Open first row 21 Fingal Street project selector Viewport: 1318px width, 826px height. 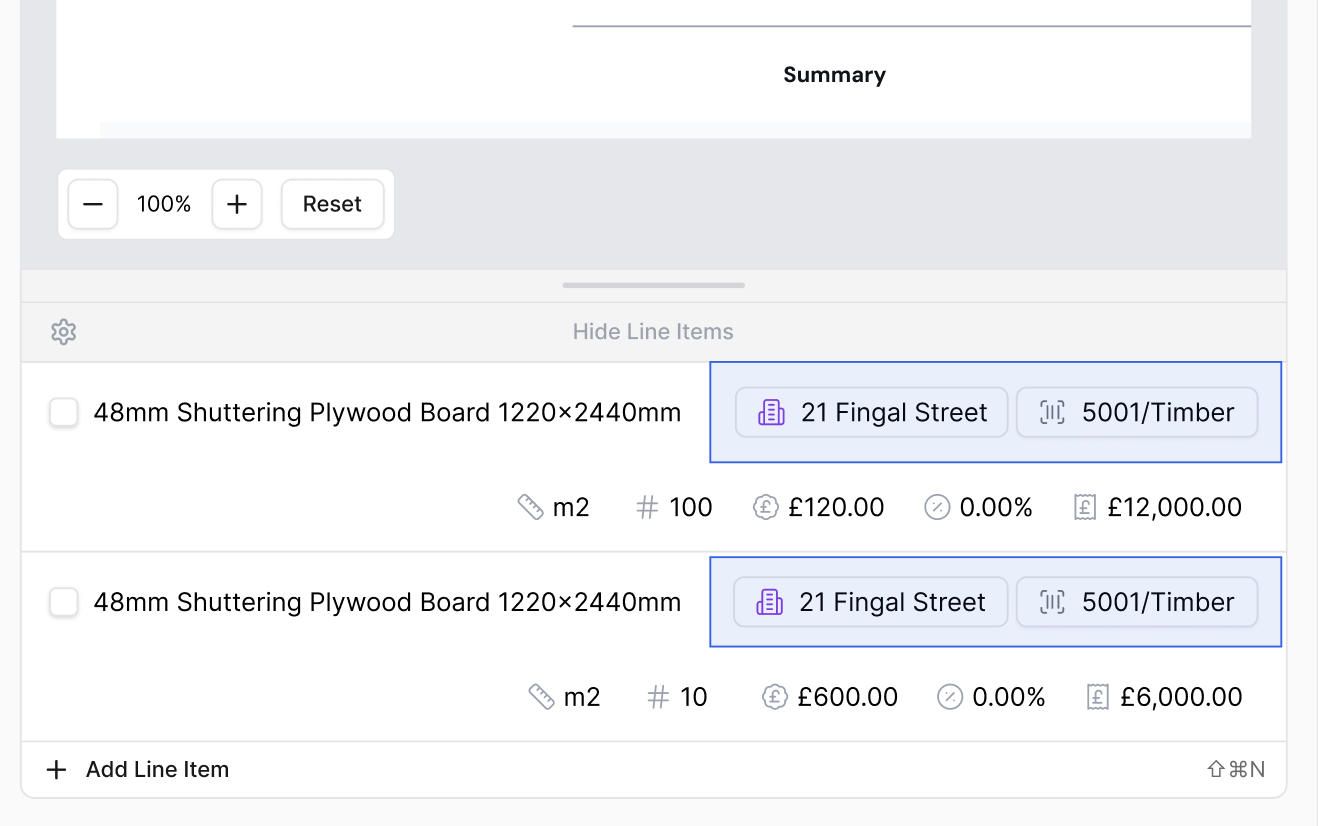click(x=871, y=412)
